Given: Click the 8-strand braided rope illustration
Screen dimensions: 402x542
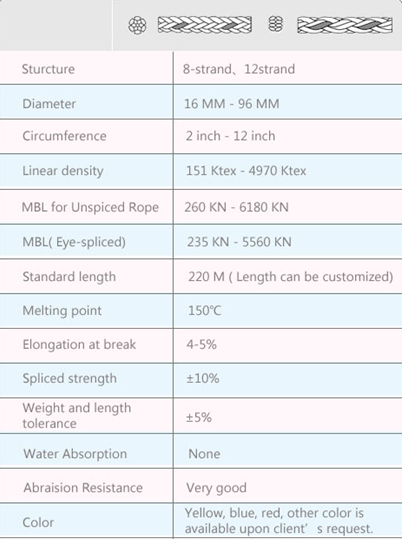Looking at the screenshot, I should pyautogui.click(x=205, y=25).
